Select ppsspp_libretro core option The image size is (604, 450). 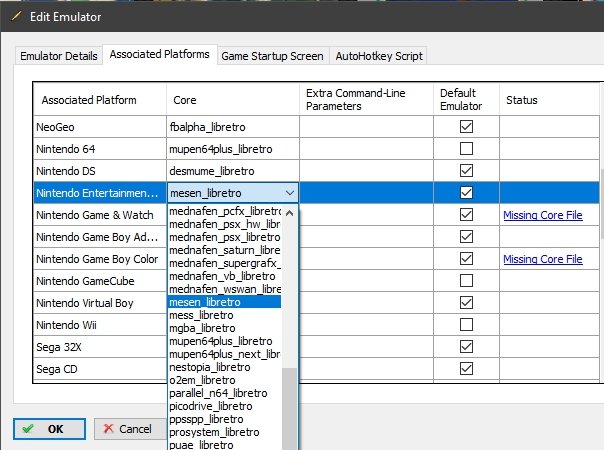tap(225, 419)
